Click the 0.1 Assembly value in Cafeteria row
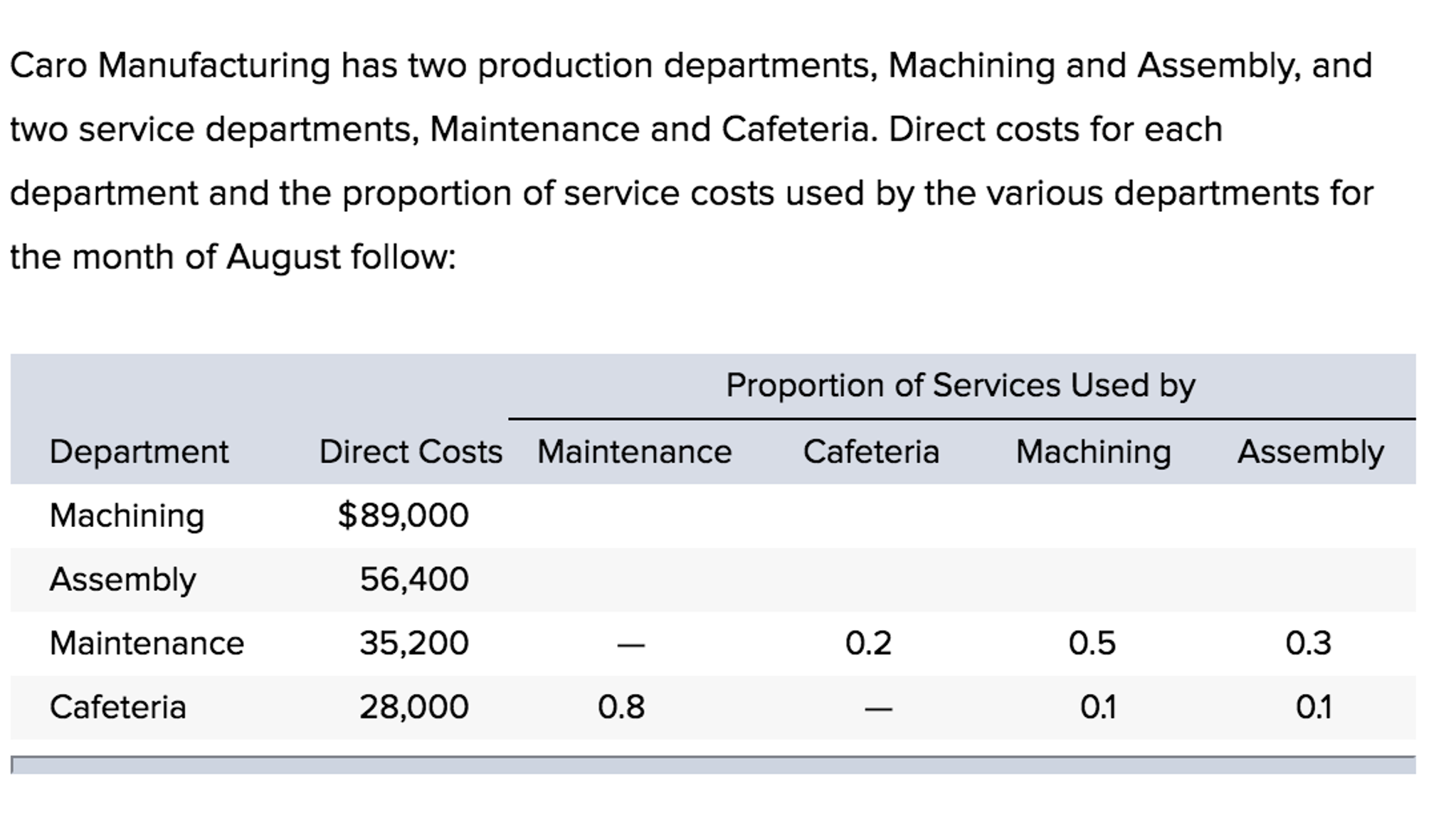This screenshot has height=830, width=1456. [x=1314, y=708]
